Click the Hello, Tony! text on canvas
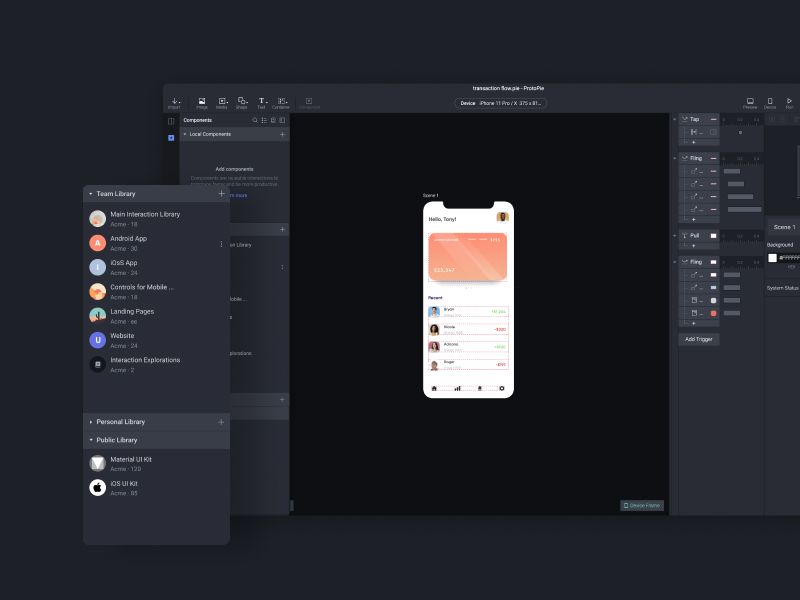800x600 pixels. (442, 219)
